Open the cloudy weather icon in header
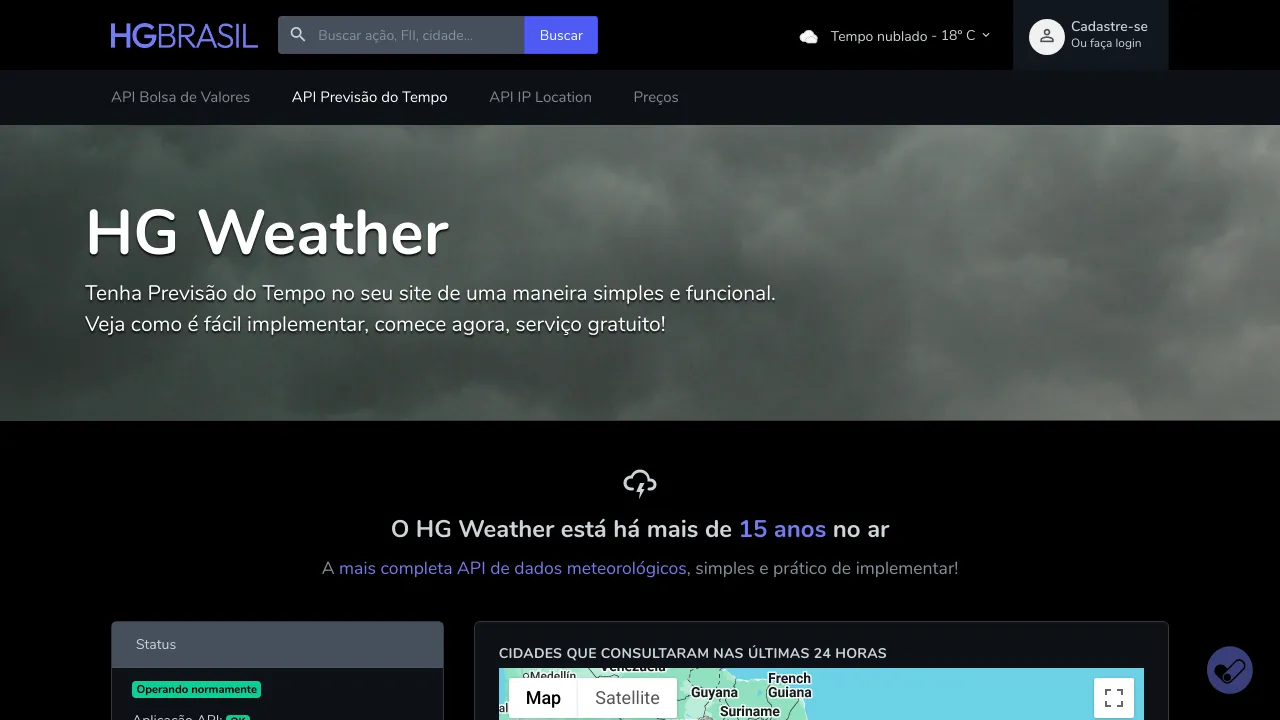1280x720 pixels. (809, 36)
